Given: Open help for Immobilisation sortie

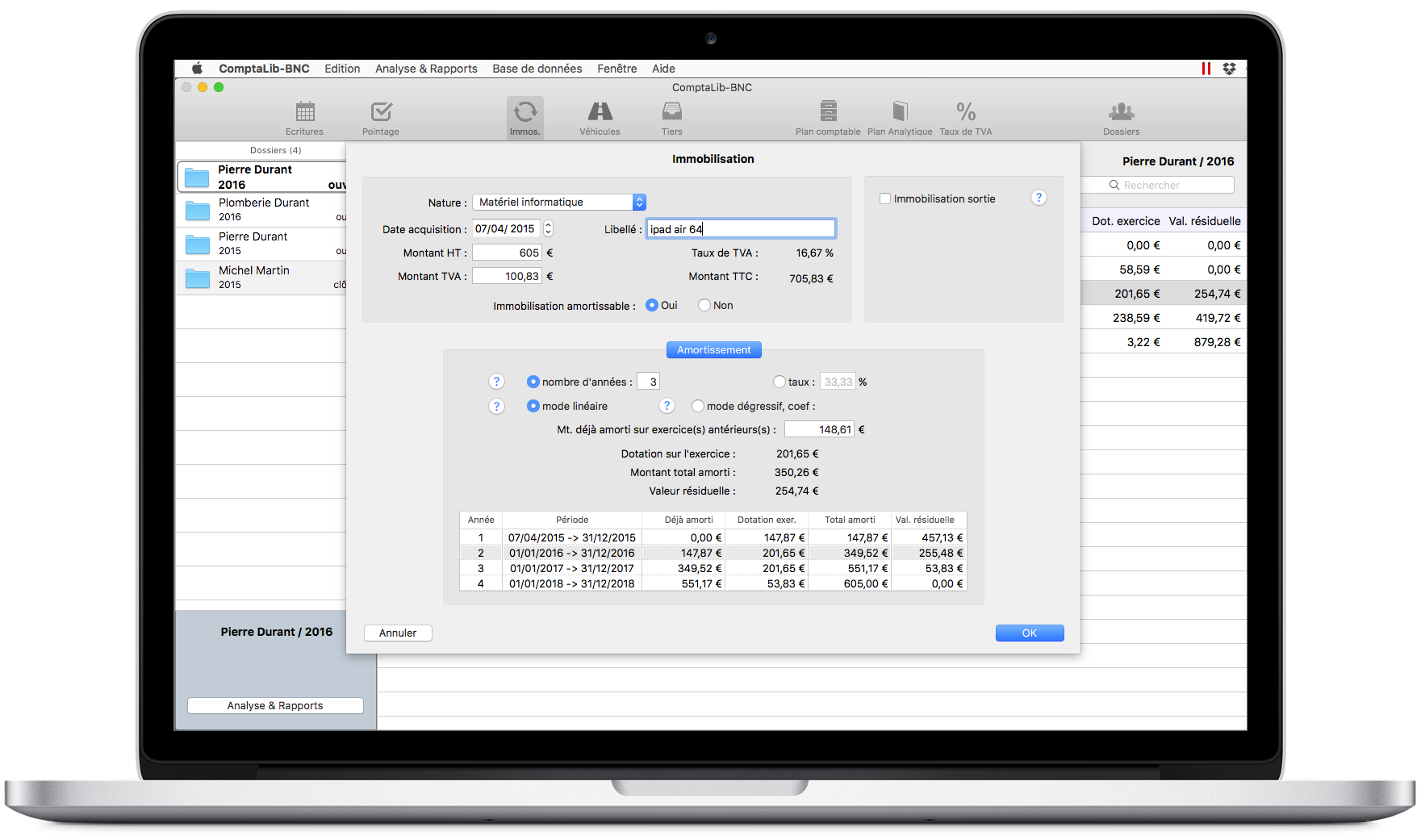Looking at the screenshot, I should pos(1039,198).
